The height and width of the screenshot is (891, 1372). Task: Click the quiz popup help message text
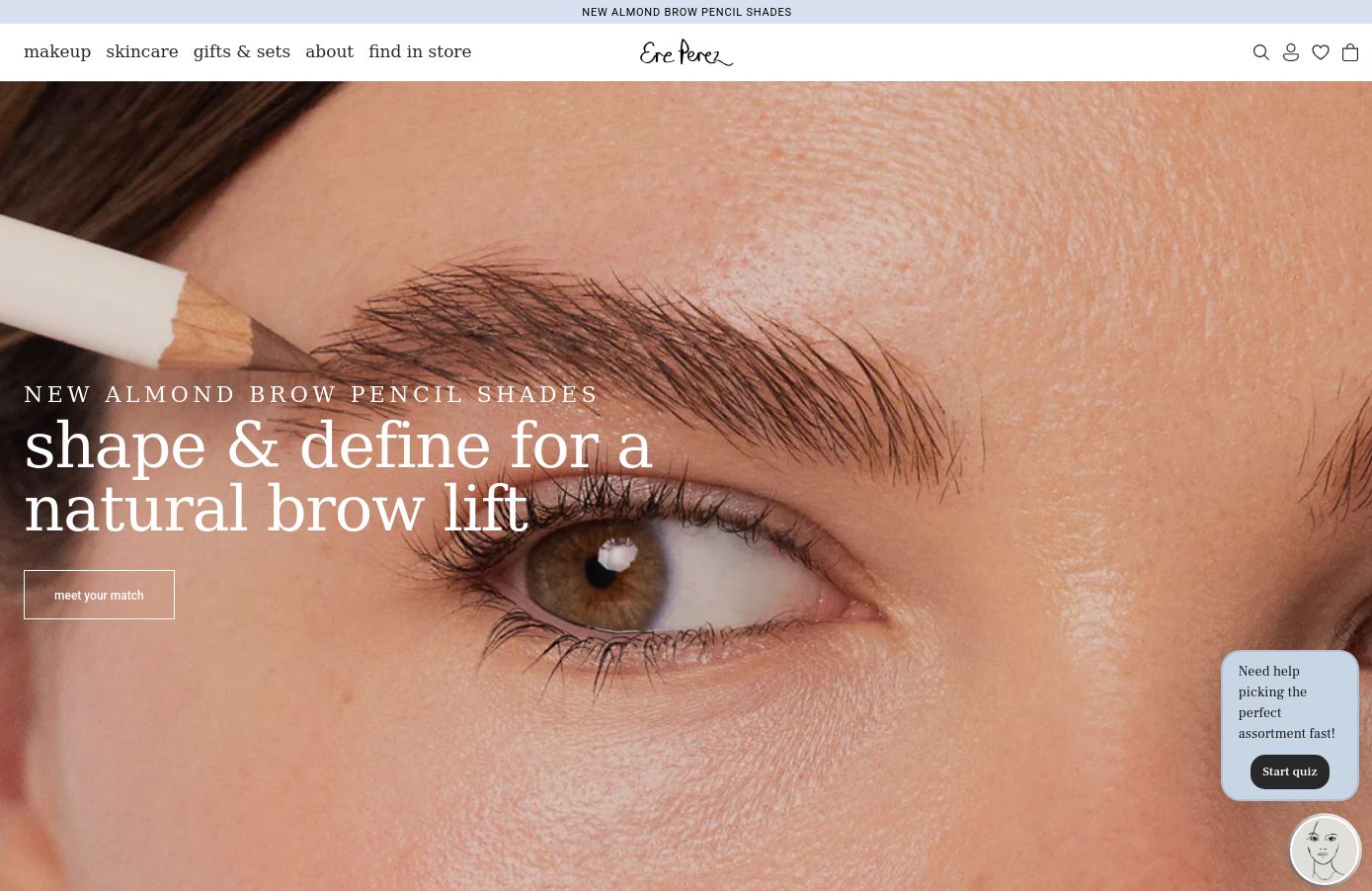[1286, 702]
